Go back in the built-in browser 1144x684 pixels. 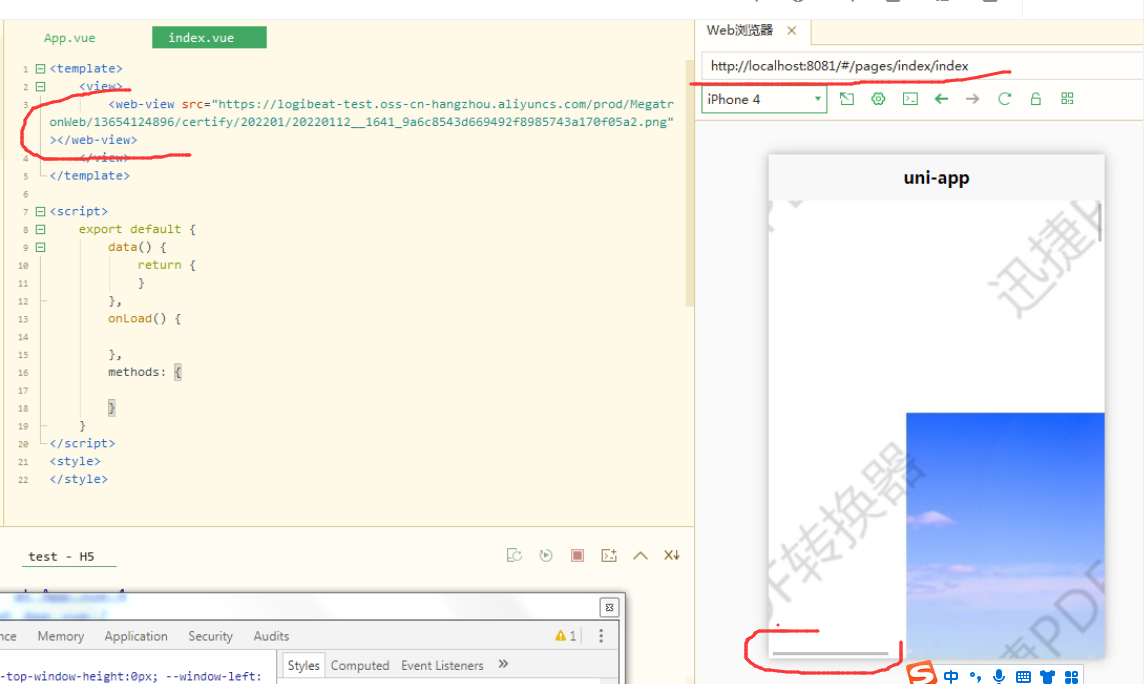[941, 99]
